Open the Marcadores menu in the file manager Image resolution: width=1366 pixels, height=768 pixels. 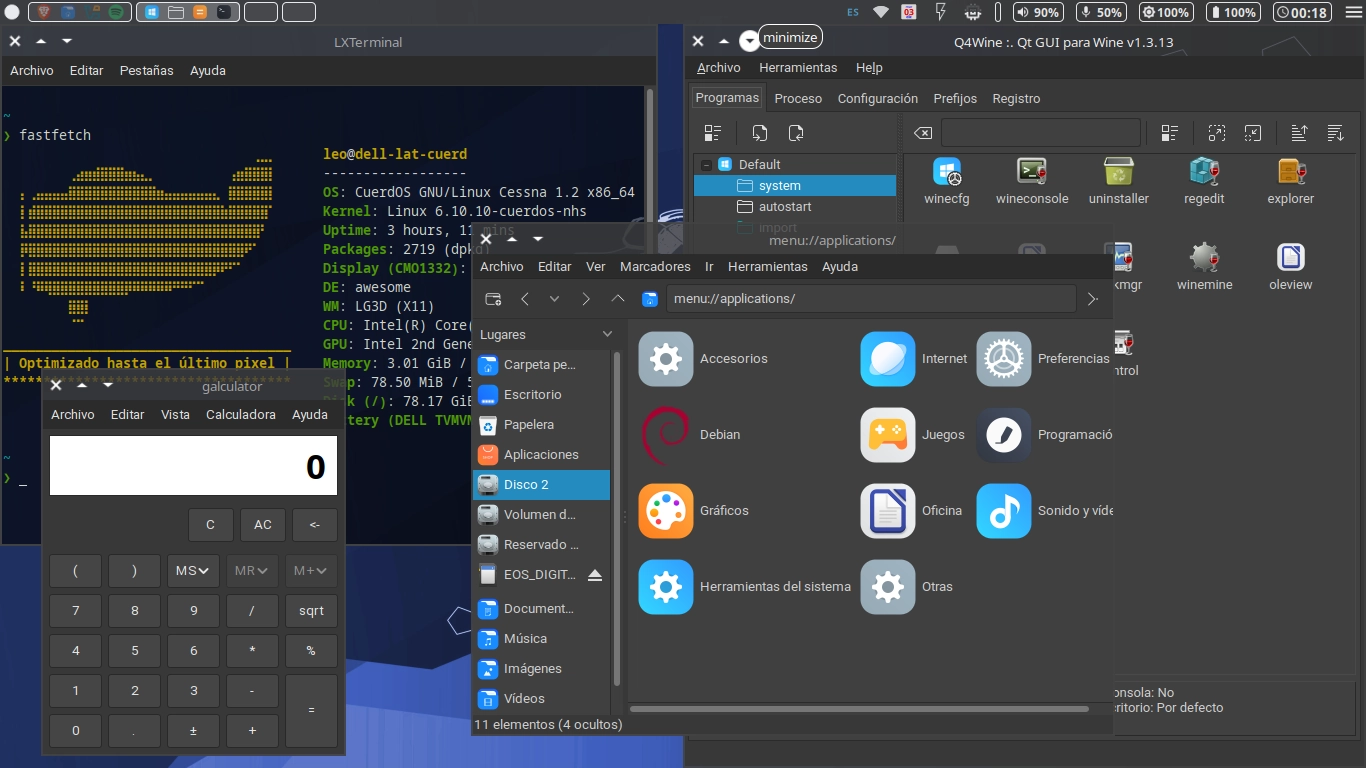tap(655, 267)
